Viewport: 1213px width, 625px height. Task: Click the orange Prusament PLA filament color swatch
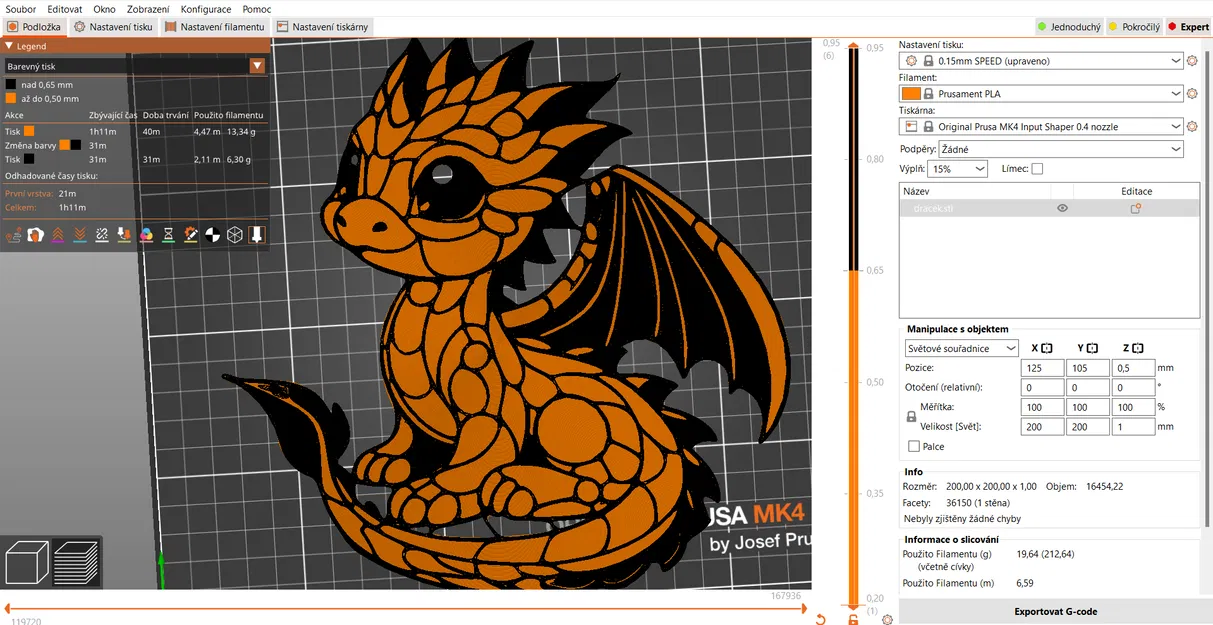pos(911,94)
